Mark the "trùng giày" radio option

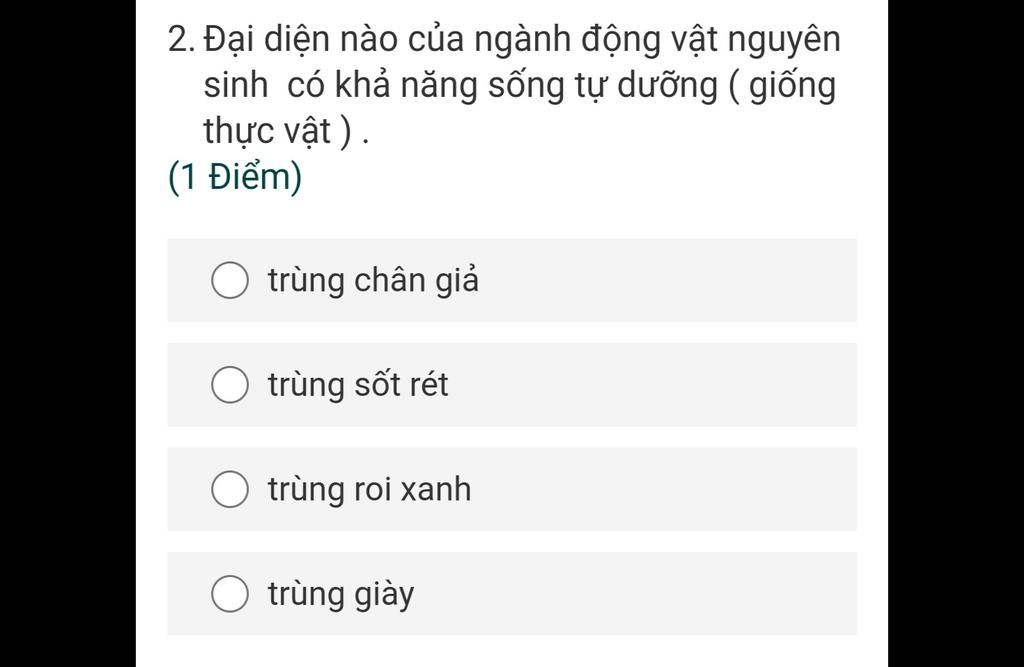[x=230, y=593]
